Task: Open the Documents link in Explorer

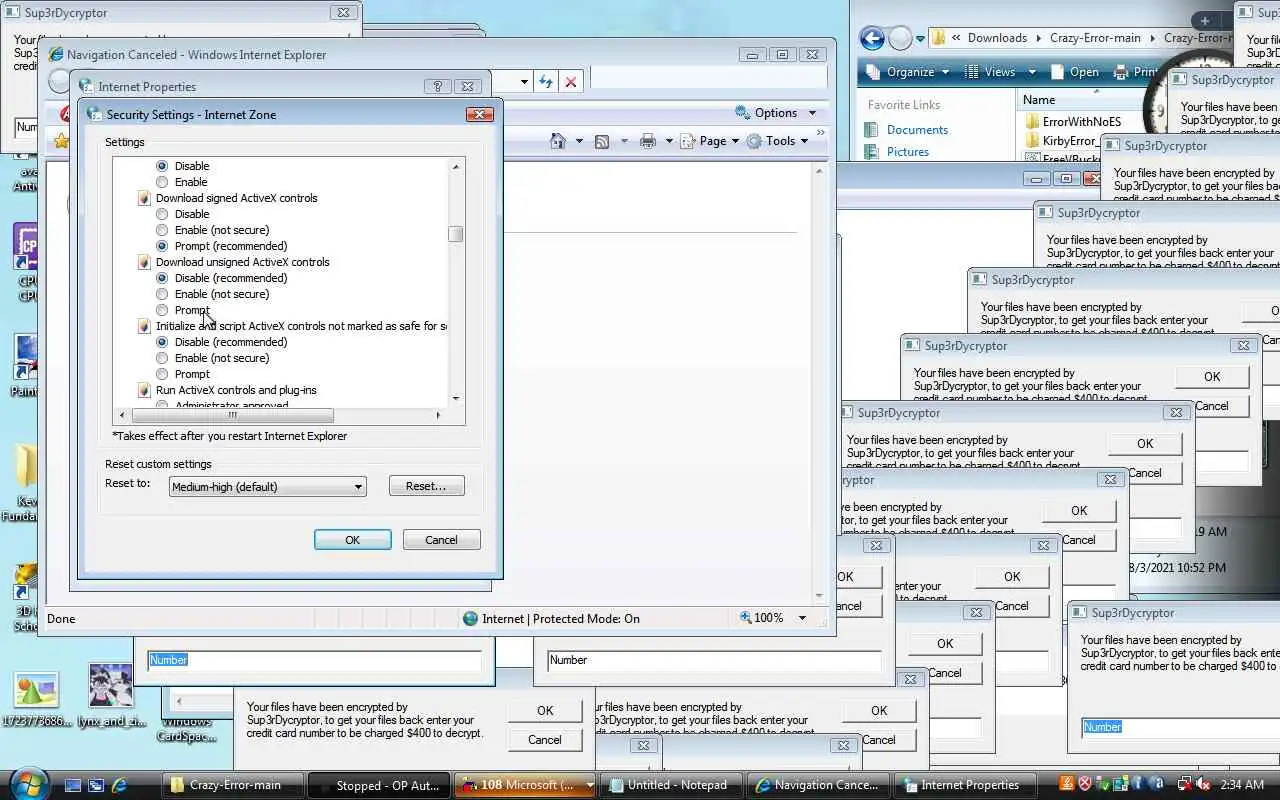Action: (x=917, y=130)
